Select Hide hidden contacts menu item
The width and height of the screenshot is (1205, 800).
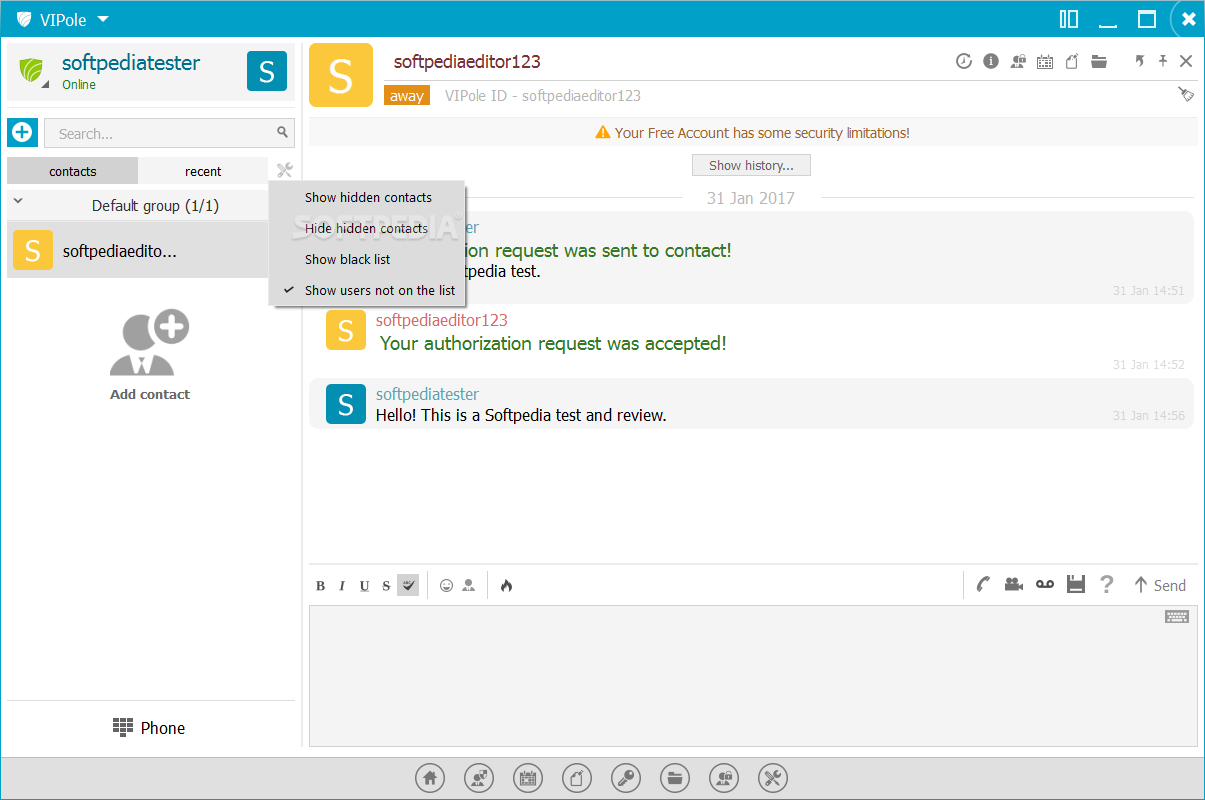click(366, 228)
